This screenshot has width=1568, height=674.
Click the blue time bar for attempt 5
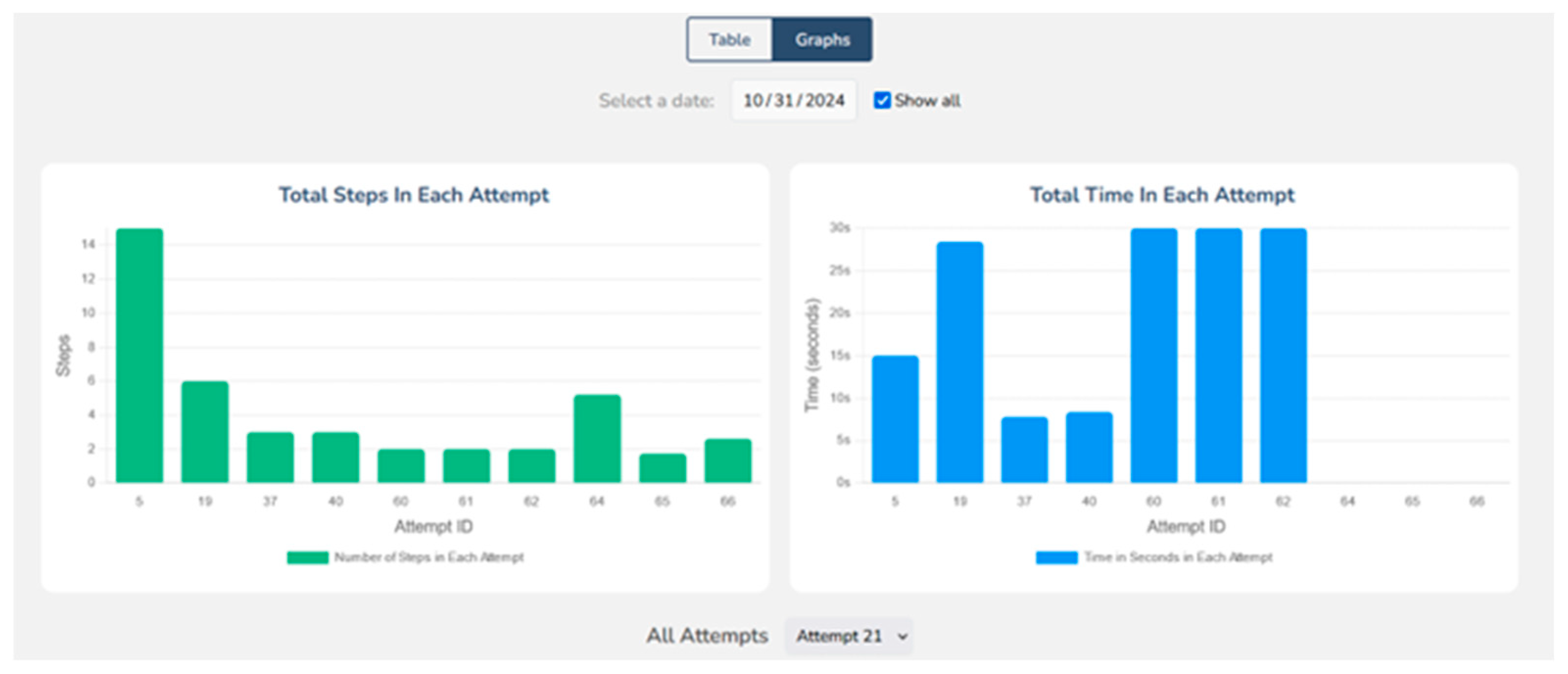(895, 419)
